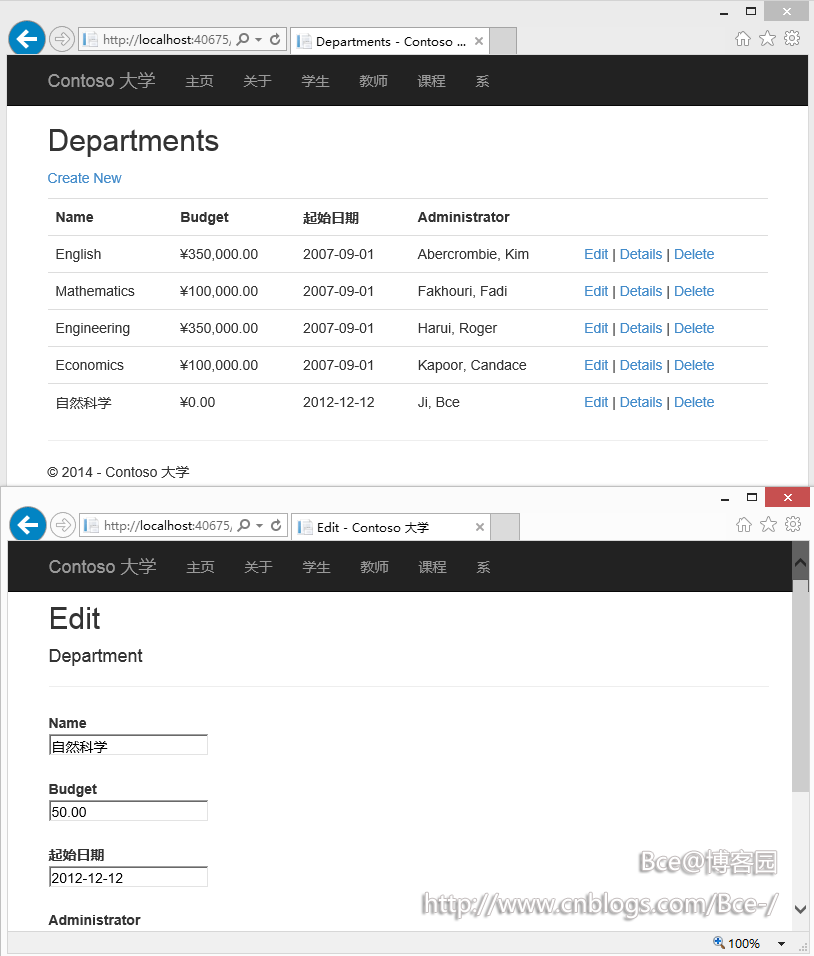The height and width of the screenshot is (956, 814).
Task: Click the 100% zoom level icon
Action: pos(719,942)
